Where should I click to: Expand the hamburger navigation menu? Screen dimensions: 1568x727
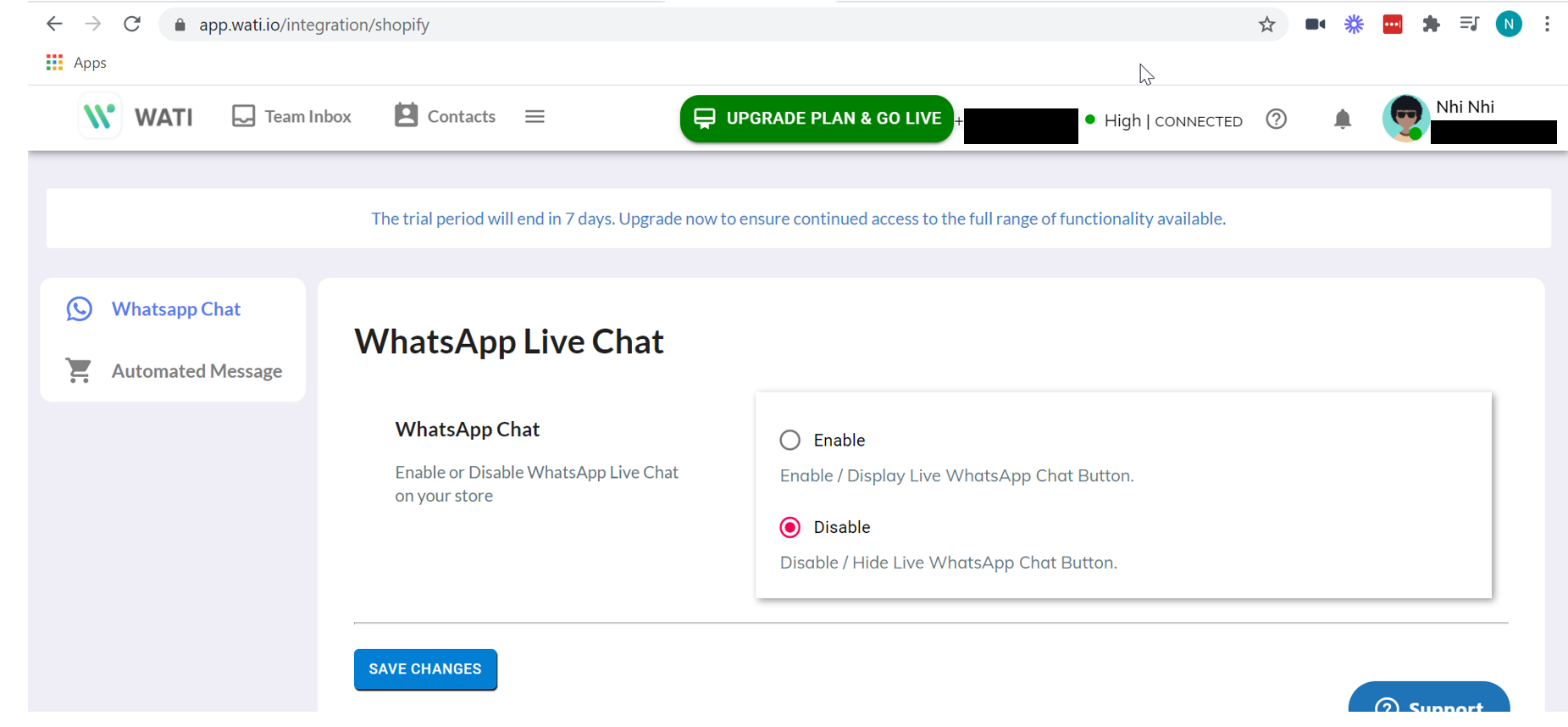[535, 116]
